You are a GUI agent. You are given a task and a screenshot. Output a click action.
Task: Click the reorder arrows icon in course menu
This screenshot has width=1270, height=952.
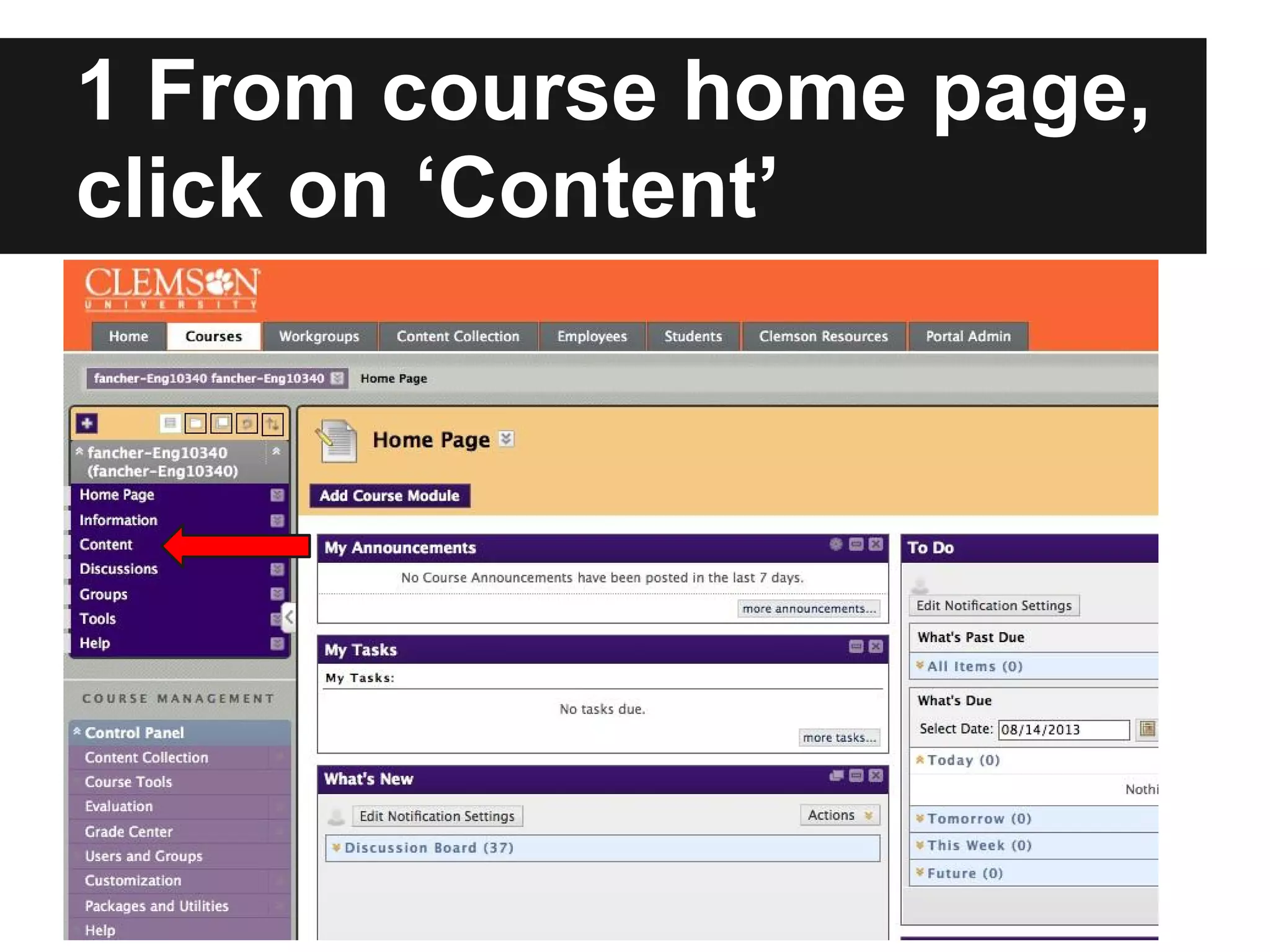[x=272, y=423]
